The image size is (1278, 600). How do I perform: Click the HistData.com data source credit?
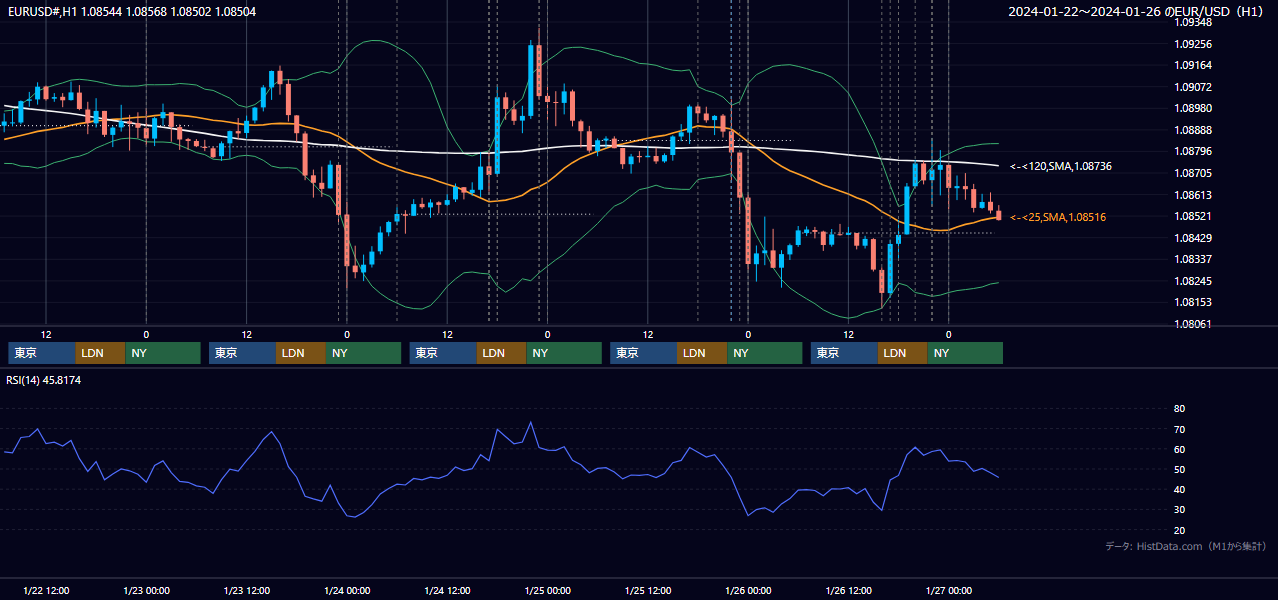tap(1185, 546)
